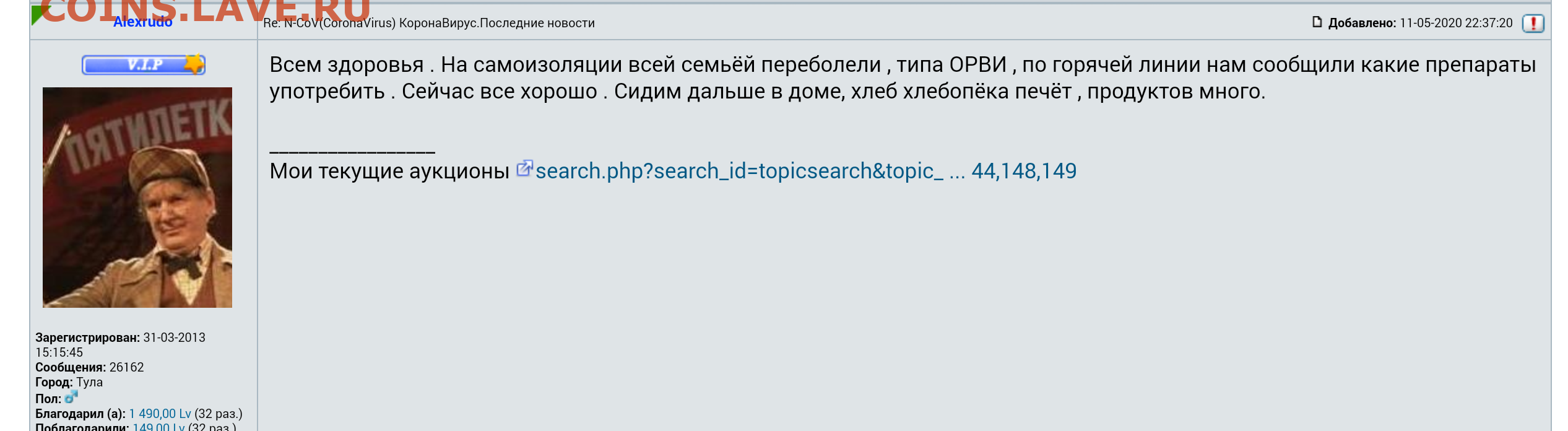This screenshot has width=1568, height=431.
Task: Click the signature text Мои текущие аукционы
Action: (x=389, y=171)
